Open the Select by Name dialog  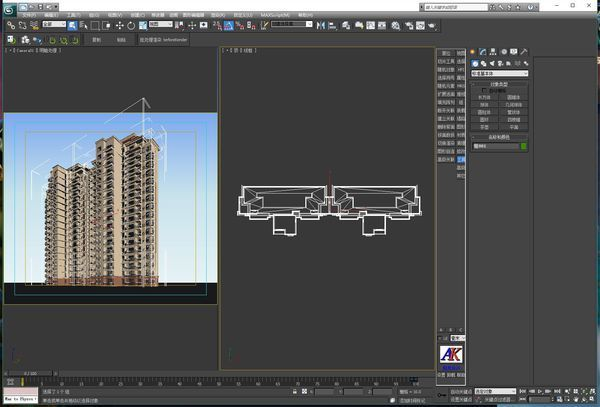click(x=84, y=26)
